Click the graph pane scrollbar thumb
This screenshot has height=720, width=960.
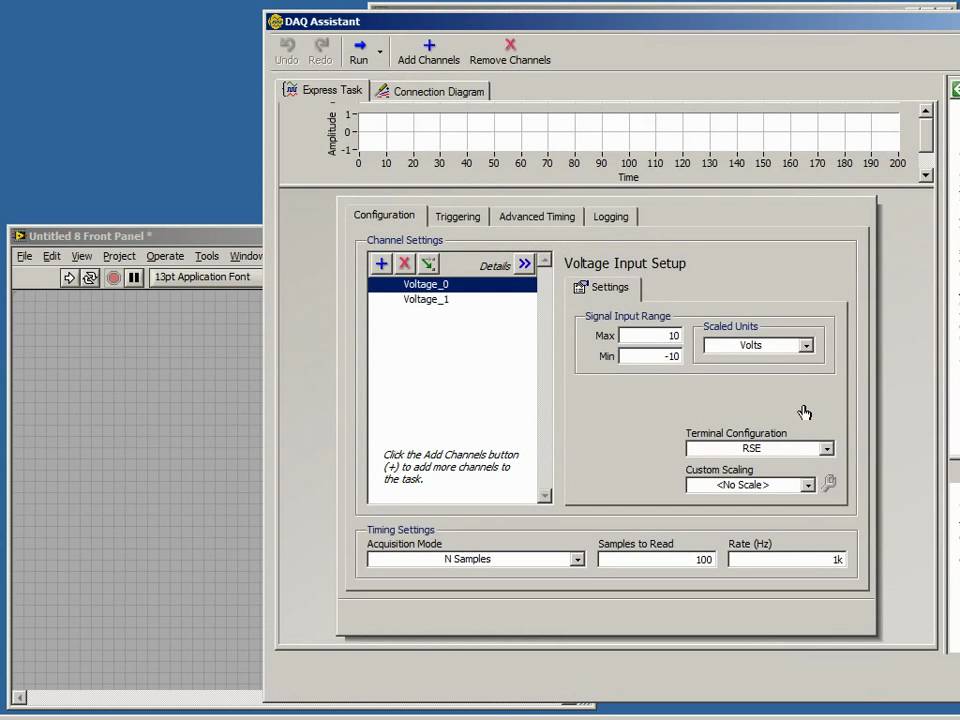point(926,135)
